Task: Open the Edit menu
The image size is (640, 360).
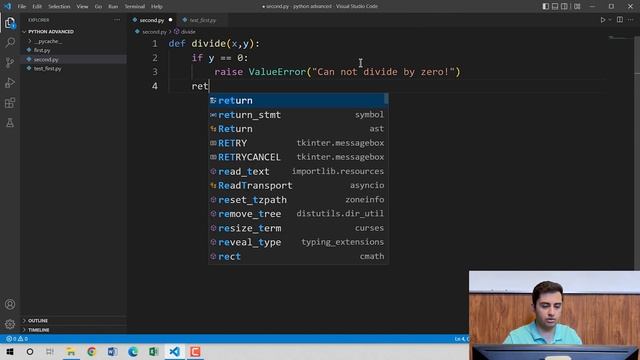Action: point(37,7)
